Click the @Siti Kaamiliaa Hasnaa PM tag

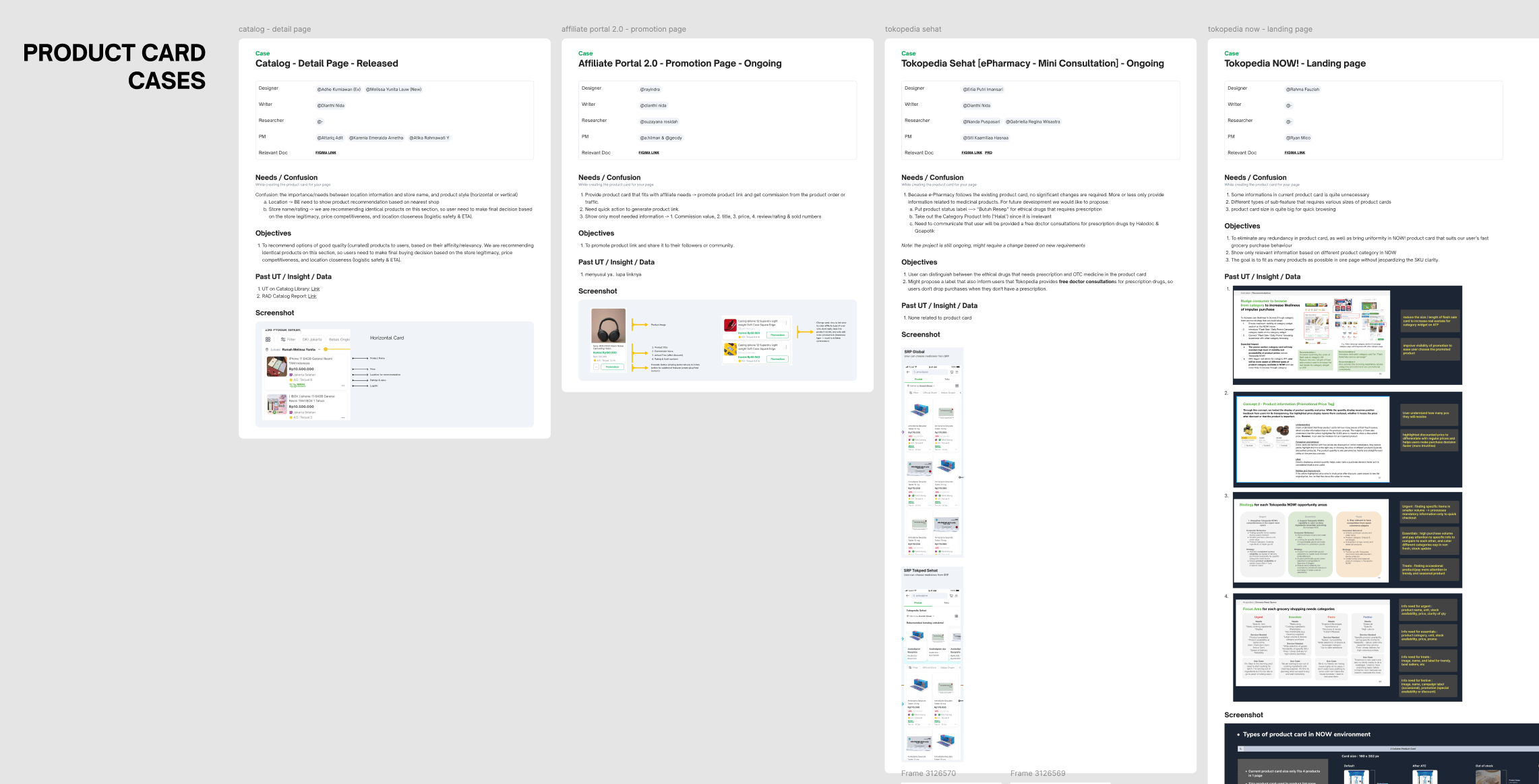pos(986,138)
